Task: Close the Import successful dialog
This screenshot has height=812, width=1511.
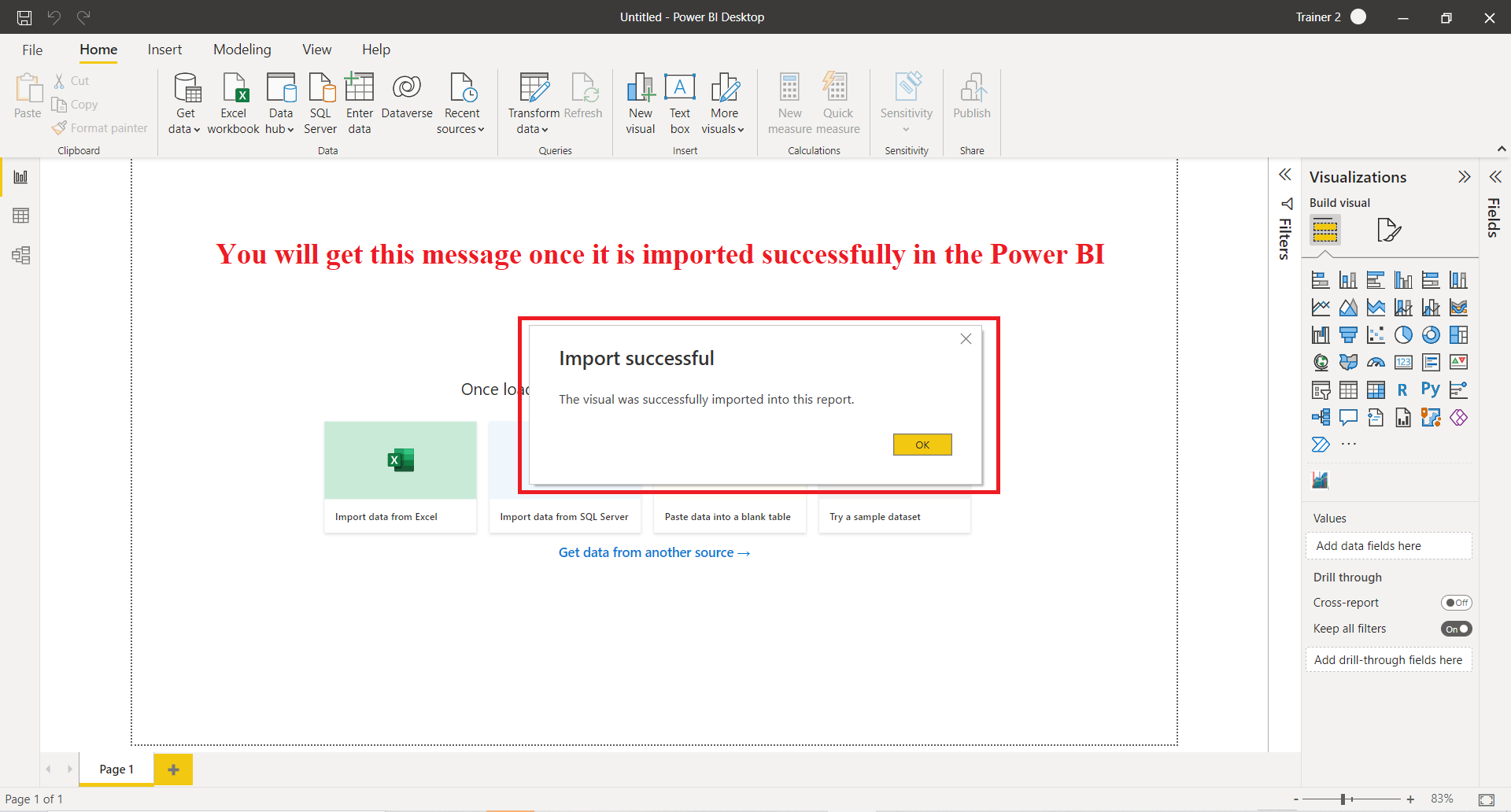Action: (x=966, y=339)
